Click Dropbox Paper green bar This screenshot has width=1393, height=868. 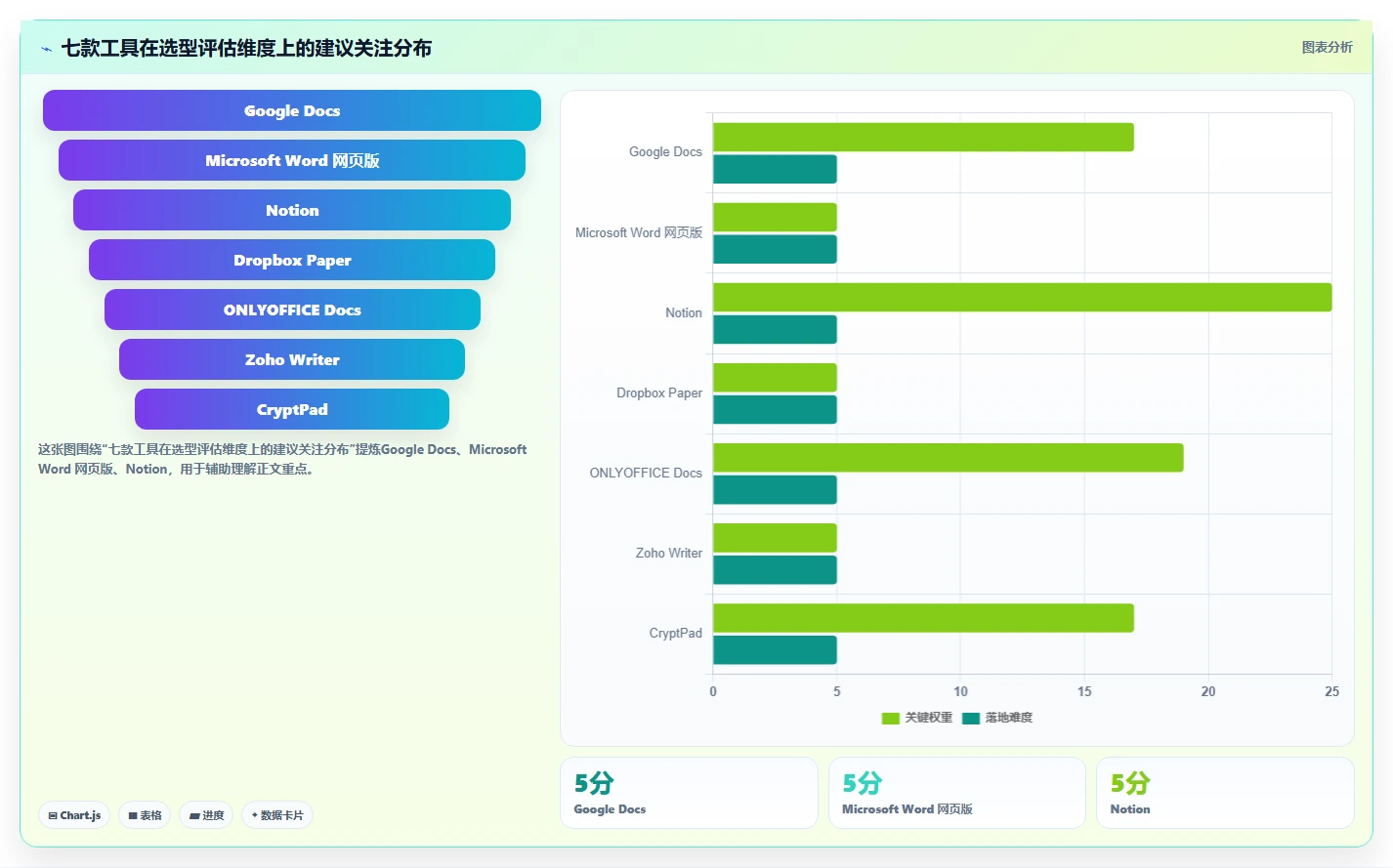(x=775, y=377)
